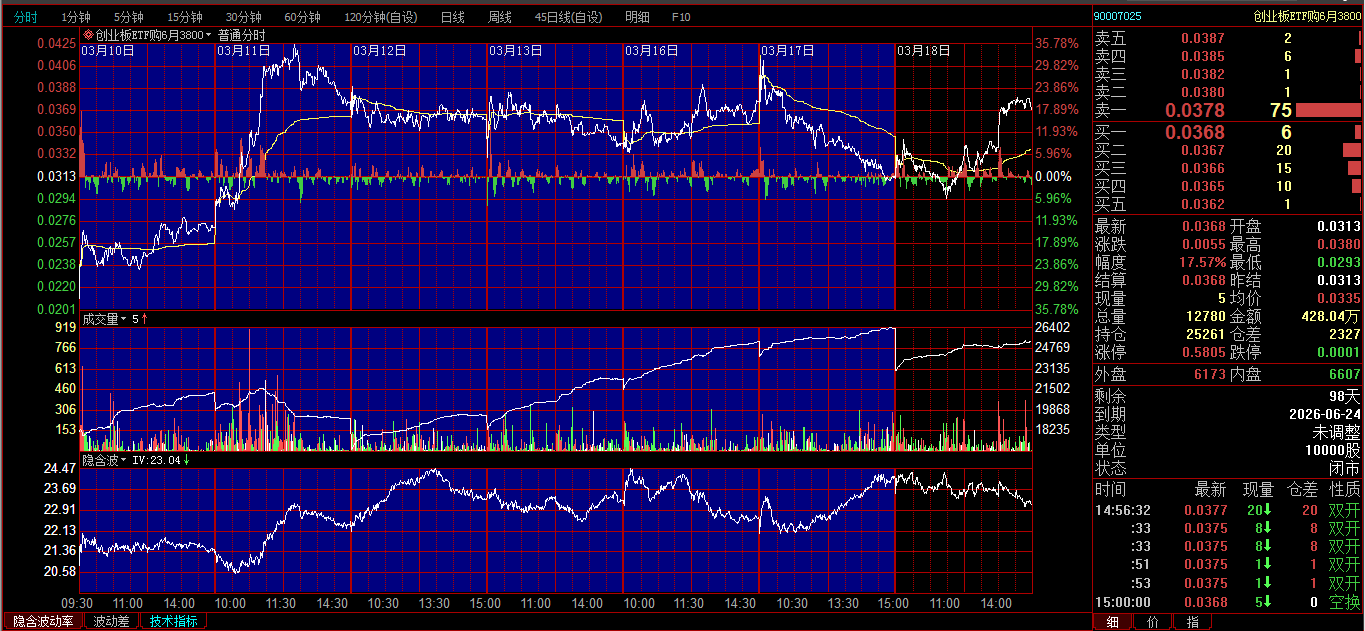Viewport: 1365px width, 631px height.
Task: Expand the 成交量 indicator dropdown
Action: click(x=124, y=319)
